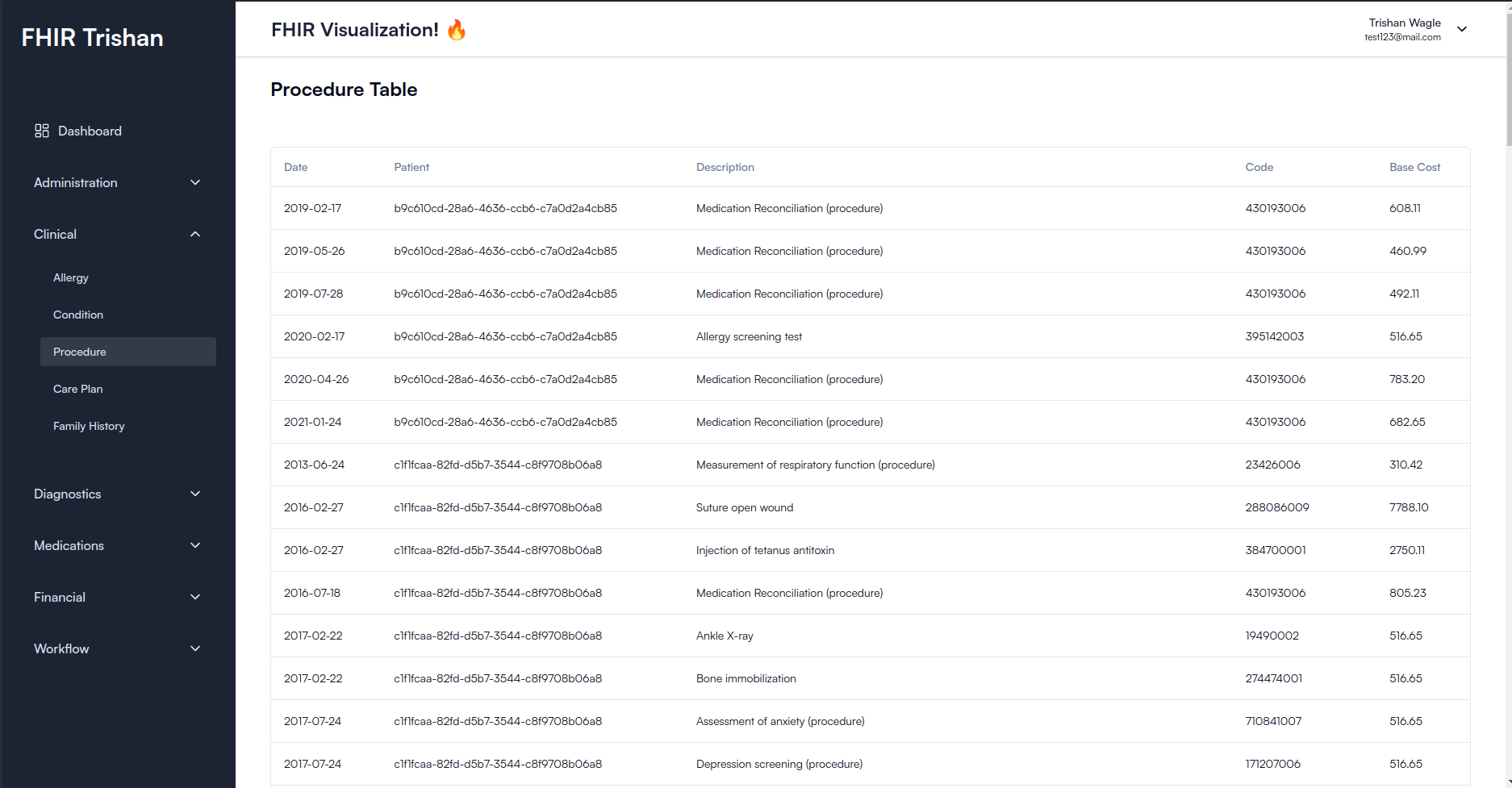Click Measurement of respiratory function description
The height and width of the screenshot is (788, 1512).
(x=816, y=465)
